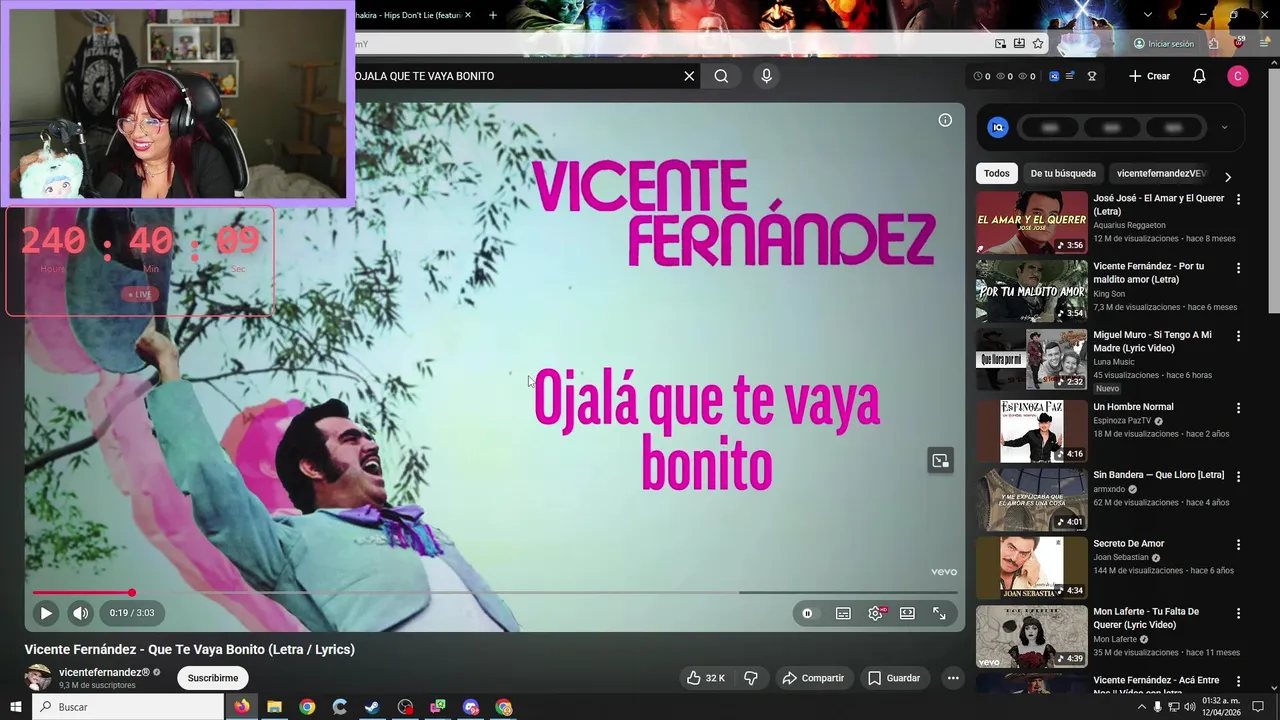
Task: Play the Vicente Fernández video
Action: coord(46,613)
